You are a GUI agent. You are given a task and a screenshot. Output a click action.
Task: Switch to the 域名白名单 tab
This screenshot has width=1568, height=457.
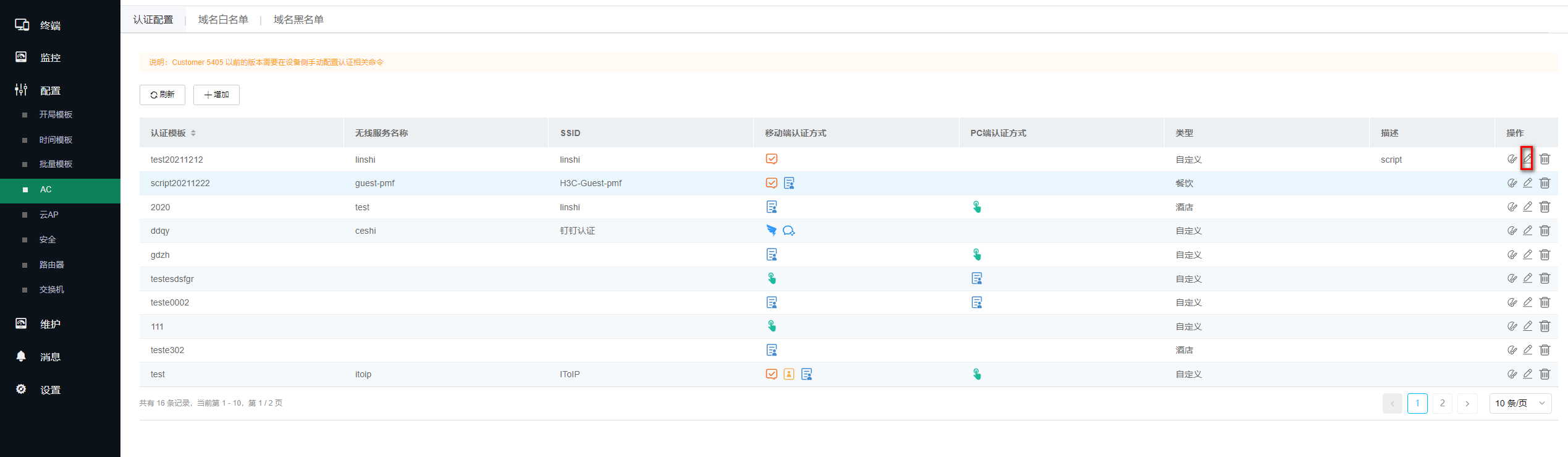click(x=223, y=20)
